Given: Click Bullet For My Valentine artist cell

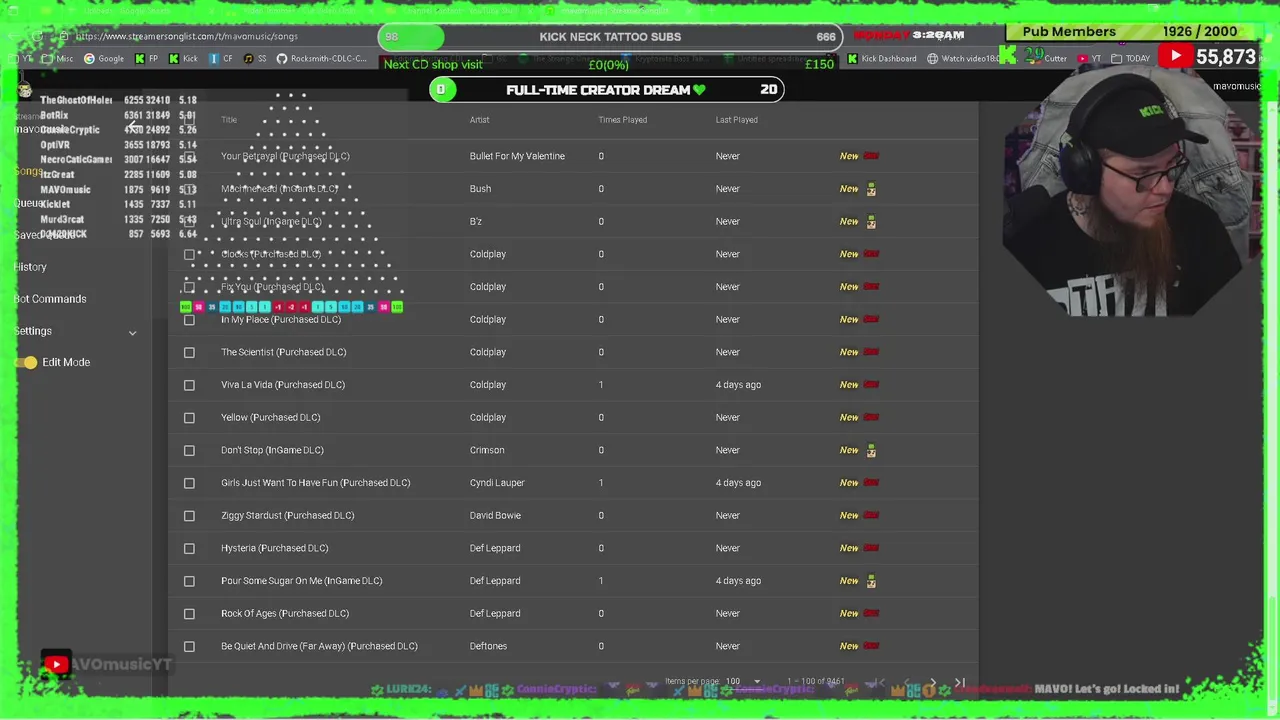Looking at the screenshot, I should (517, 156).
